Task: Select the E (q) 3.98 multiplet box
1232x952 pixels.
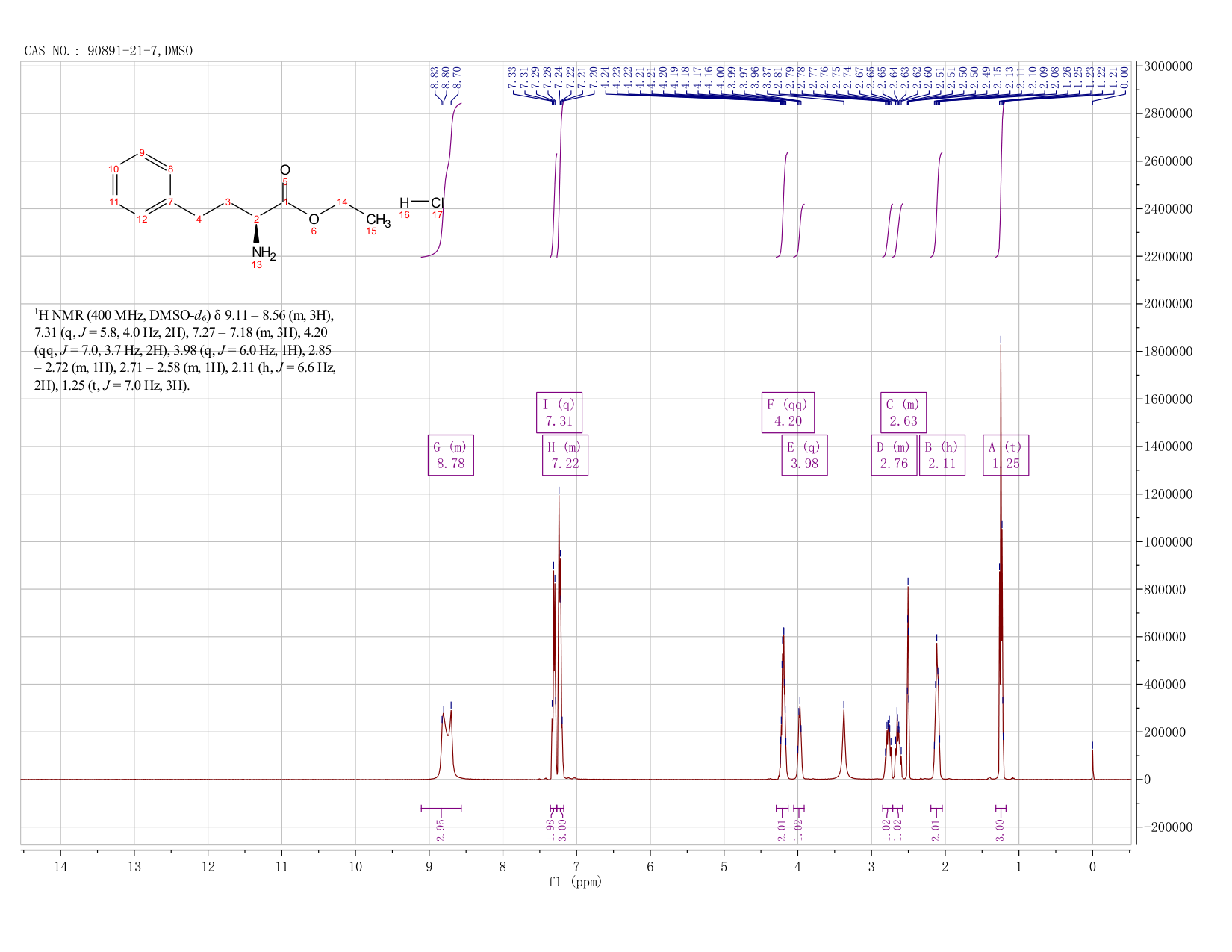Action: tap(805, 455)
